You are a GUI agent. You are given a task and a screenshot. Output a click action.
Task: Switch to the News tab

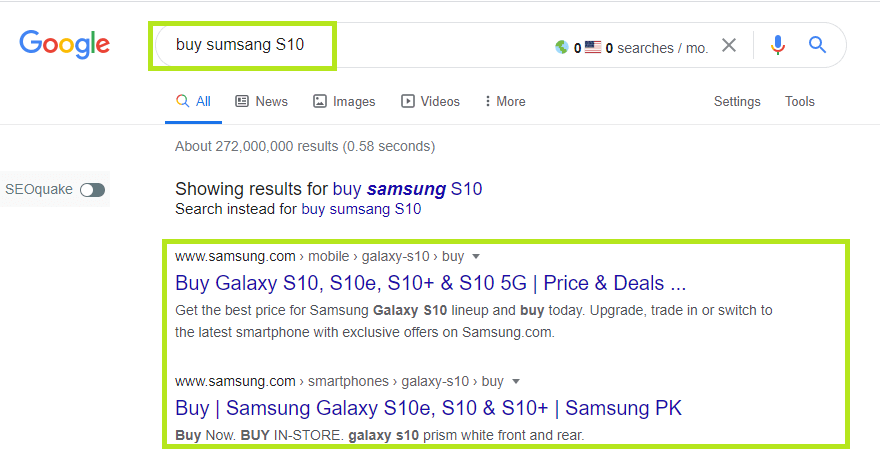tap(261, 102)
